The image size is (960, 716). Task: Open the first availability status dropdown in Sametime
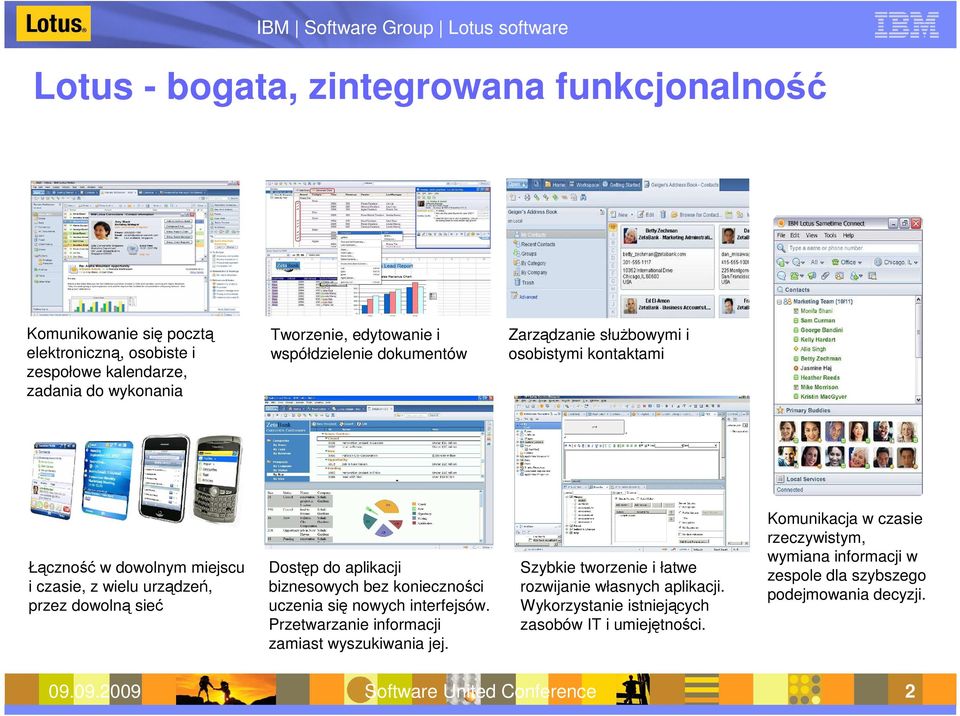pyautogui.click(x=782, y=262)
